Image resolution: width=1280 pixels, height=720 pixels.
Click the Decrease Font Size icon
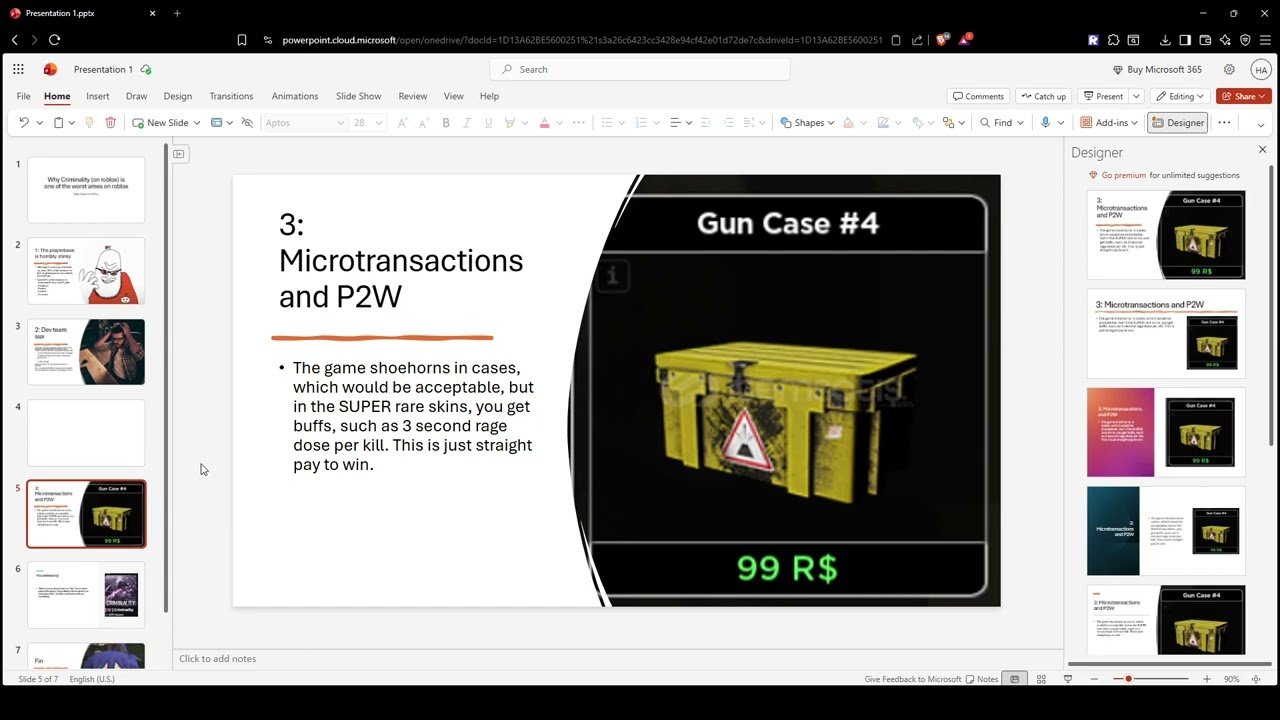(424, 123)
